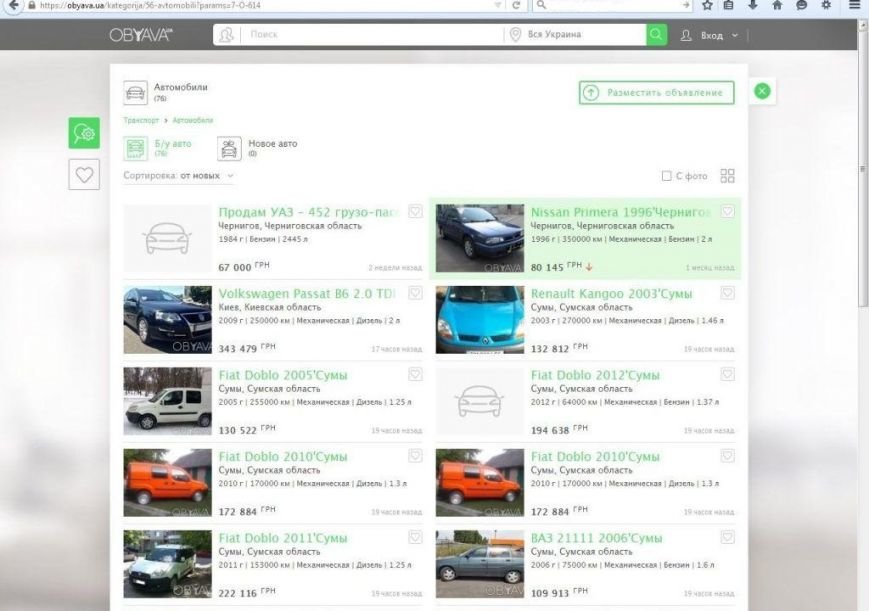The height and width of the screenshot is (611, 869).
Task: Open the bookmarks list icon beside the star
Action: tap(728, 5)
